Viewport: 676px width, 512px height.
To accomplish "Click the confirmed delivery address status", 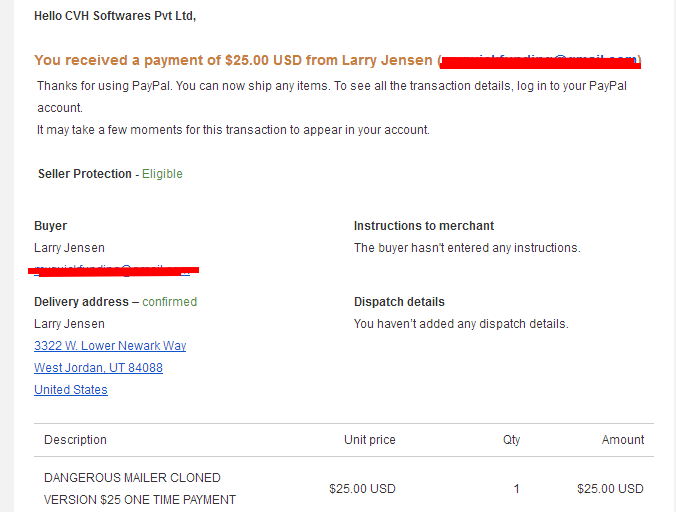I will (x=169, y=302).
